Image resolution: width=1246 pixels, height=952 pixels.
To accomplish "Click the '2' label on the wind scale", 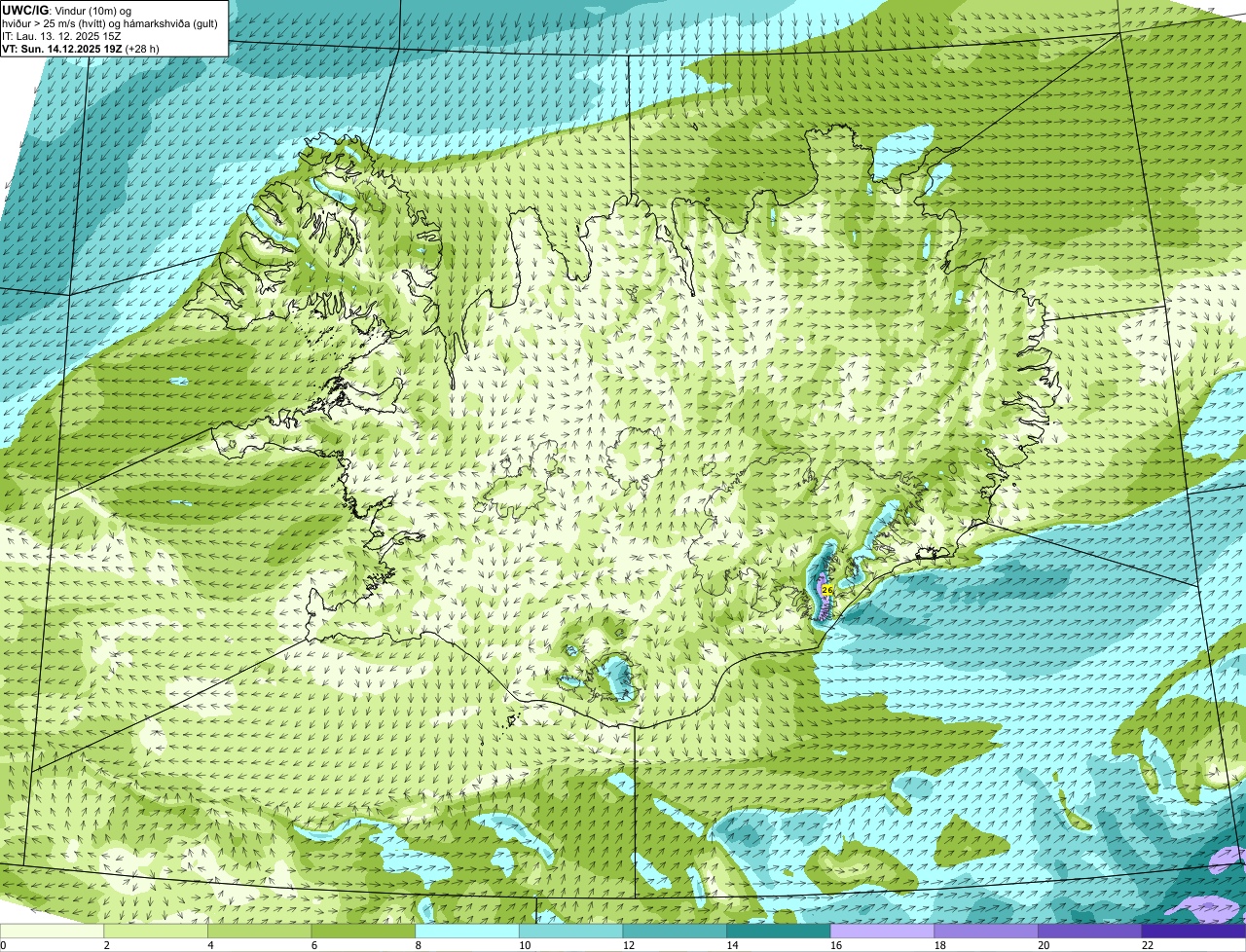I will [x=106, y=945].
